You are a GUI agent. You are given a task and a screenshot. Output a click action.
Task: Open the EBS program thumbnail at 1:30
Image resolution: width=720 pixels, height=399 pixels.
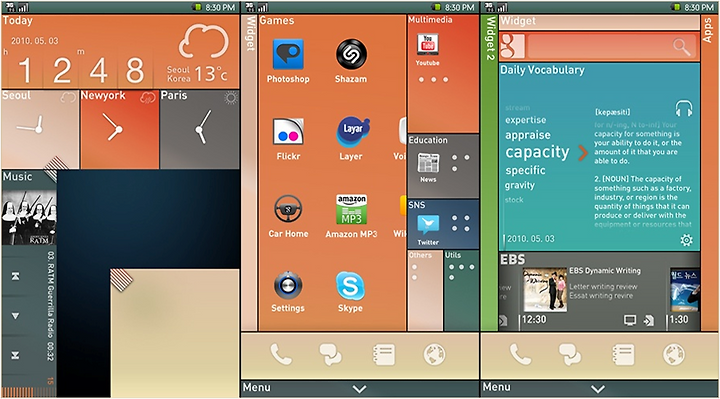point(685,290)
